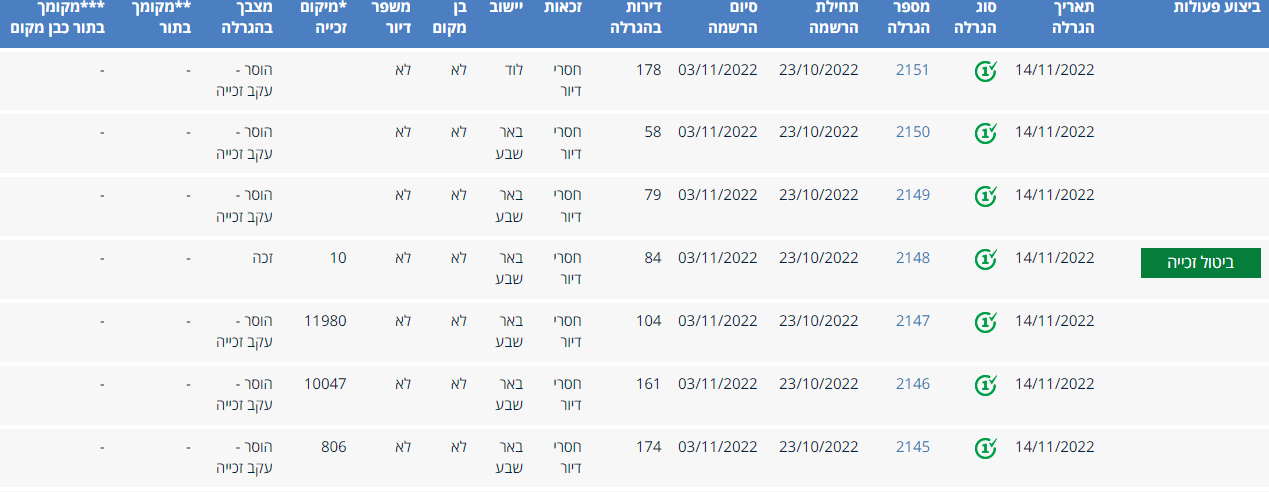This screenshot has width=1269, height=492.
Task: Click the lottery type icon in row 2147
Action: tap(986, 322)
